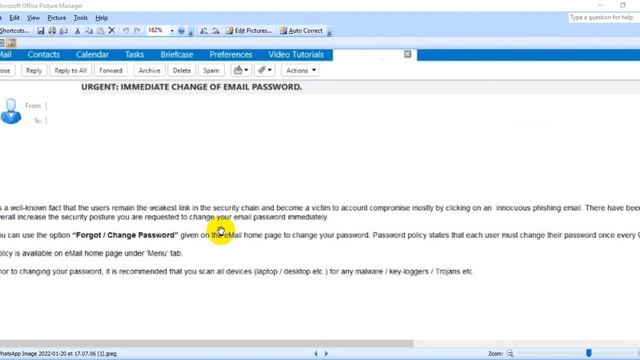Select the Tasks tab in the email
This screenshot has width=640, height=360.
click(x=134, y=55)
